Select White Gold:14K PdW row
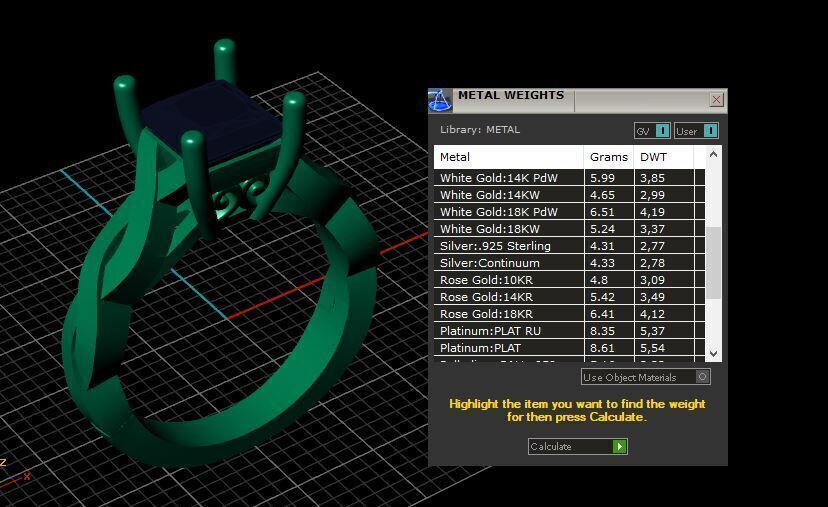Image resolution: width=828 pixels, height=507 pixels. (569, 178)
